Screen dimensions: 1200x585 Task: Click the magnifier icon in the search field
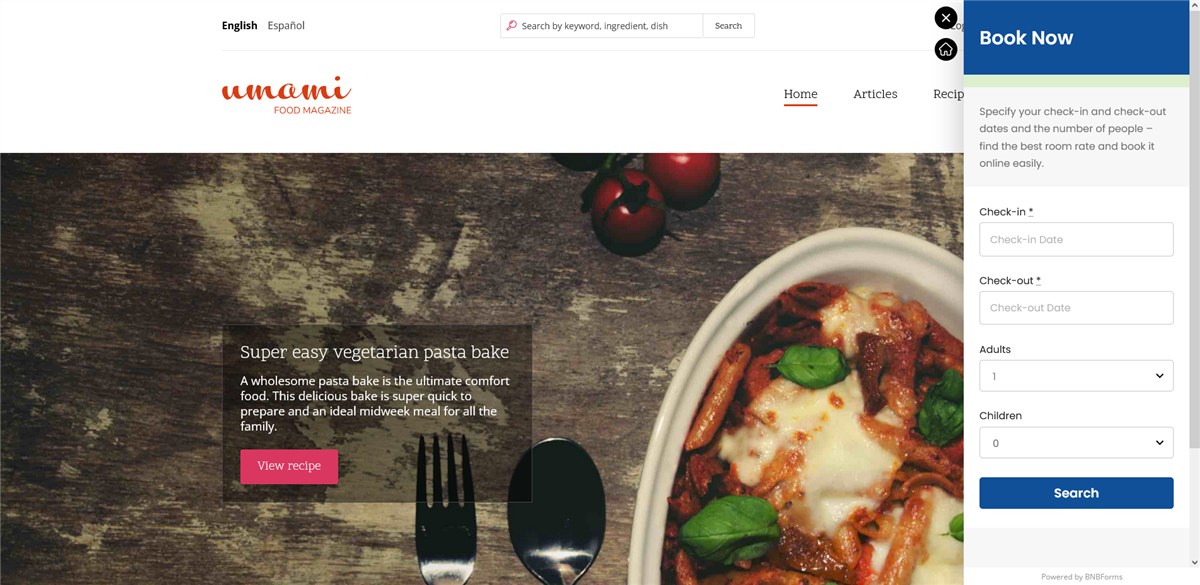(x=511, y=26)
